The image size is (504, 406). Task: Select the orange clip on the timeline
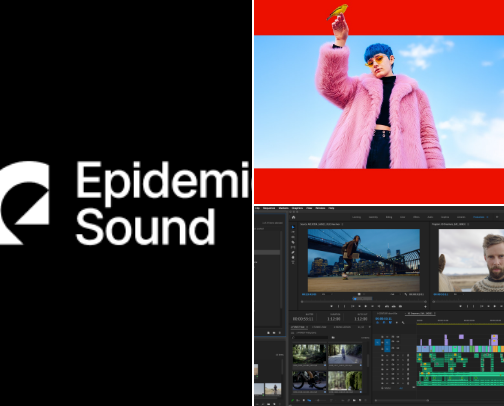495,349
